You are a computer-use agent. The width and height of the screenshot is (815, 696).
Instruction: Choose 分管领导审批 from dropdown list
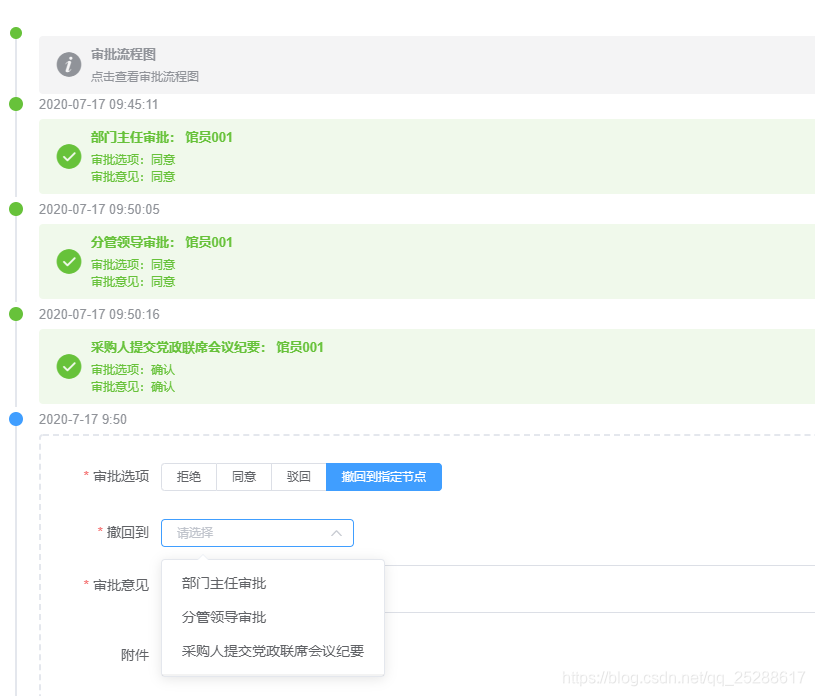273,617
